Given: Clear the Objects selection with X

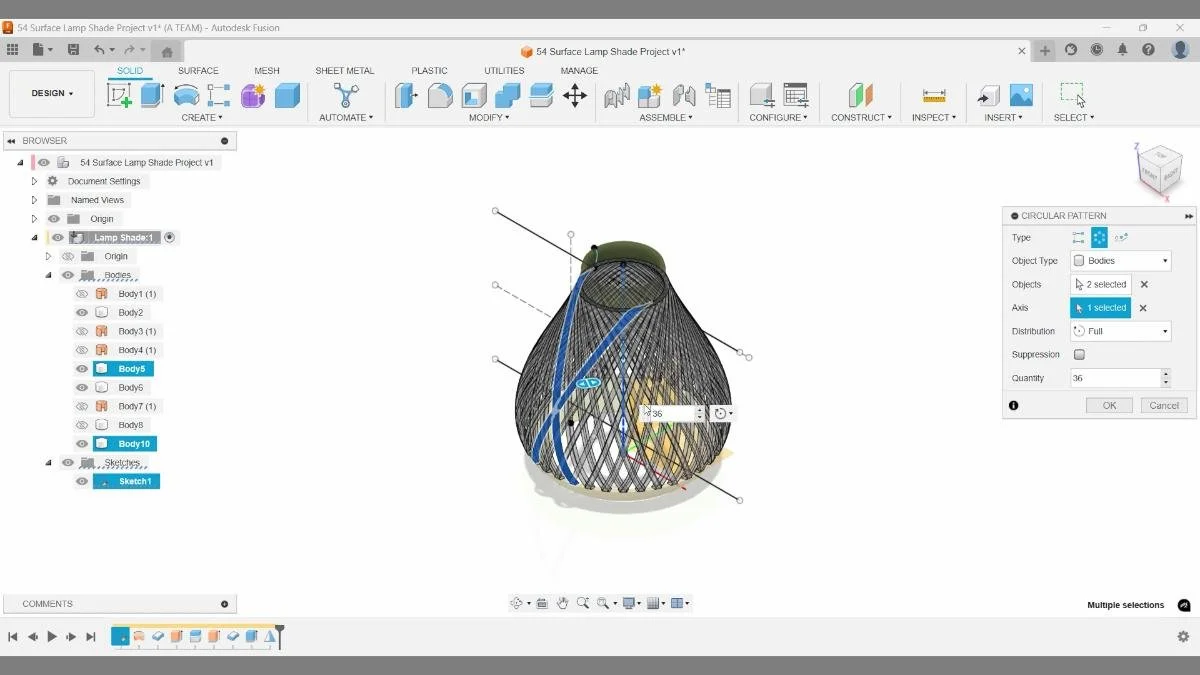Looking at the screenshot, I should coord(1144,285).
